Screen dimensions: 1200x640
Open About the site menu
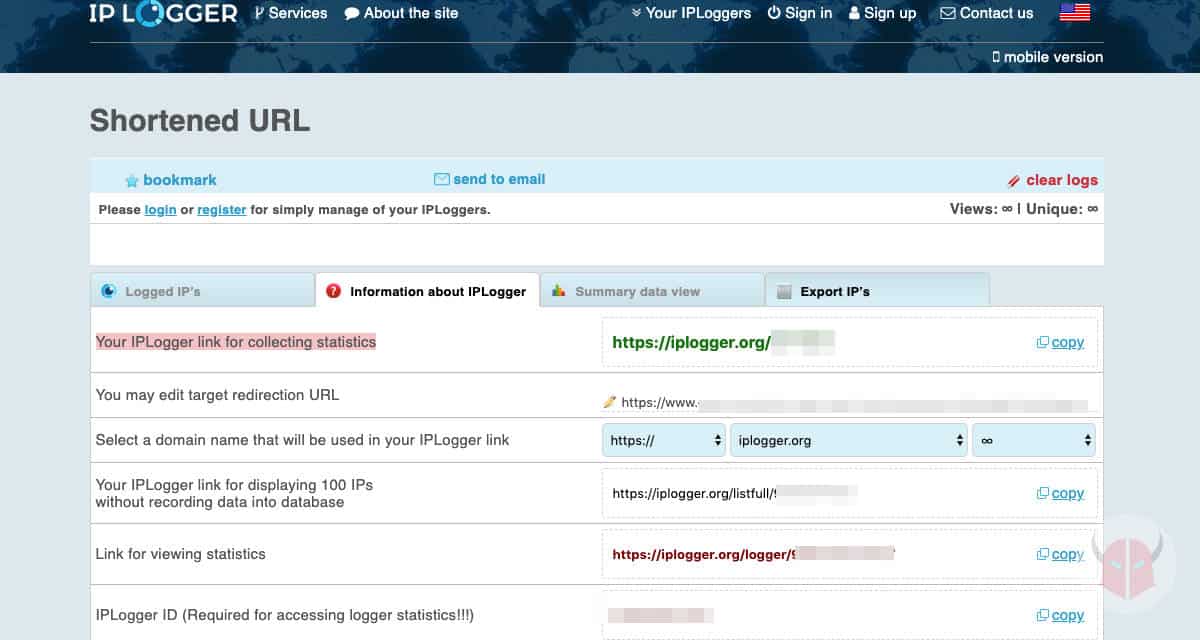pyautogui.click(x=401, y=13)
